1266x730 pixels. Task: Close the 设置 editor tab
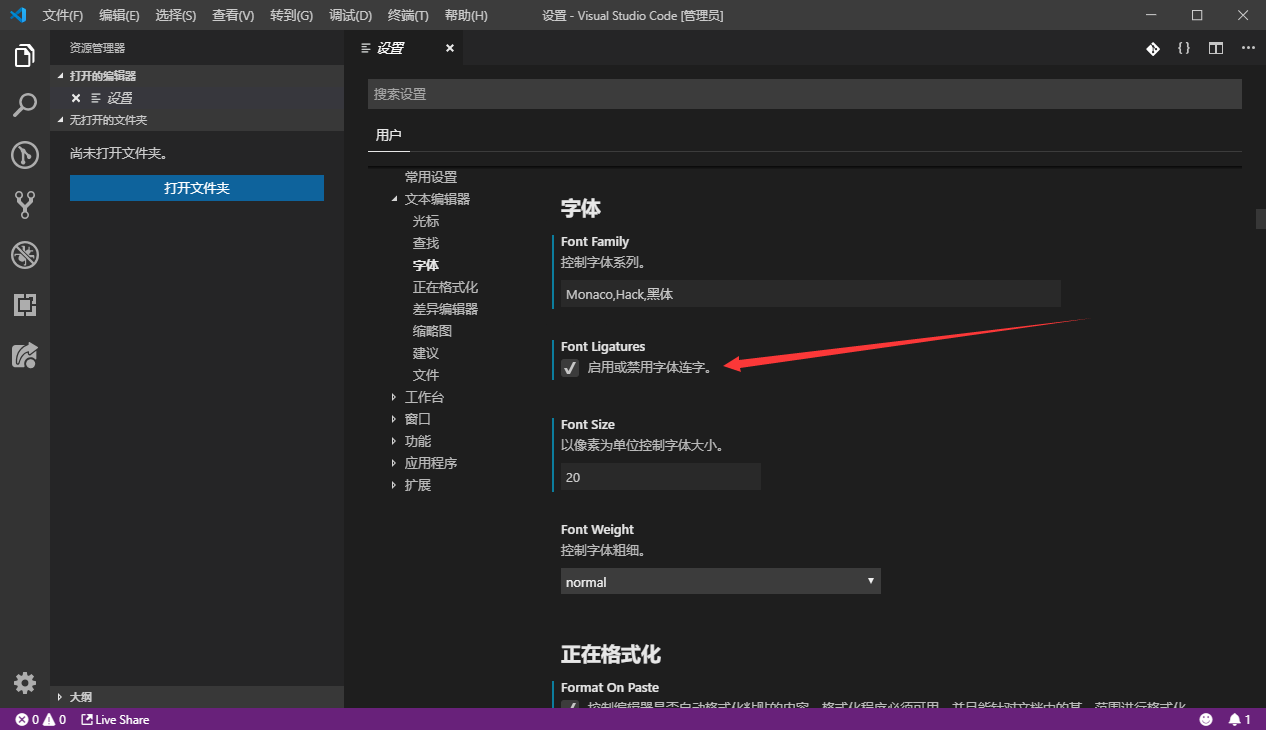click(449, 48)
